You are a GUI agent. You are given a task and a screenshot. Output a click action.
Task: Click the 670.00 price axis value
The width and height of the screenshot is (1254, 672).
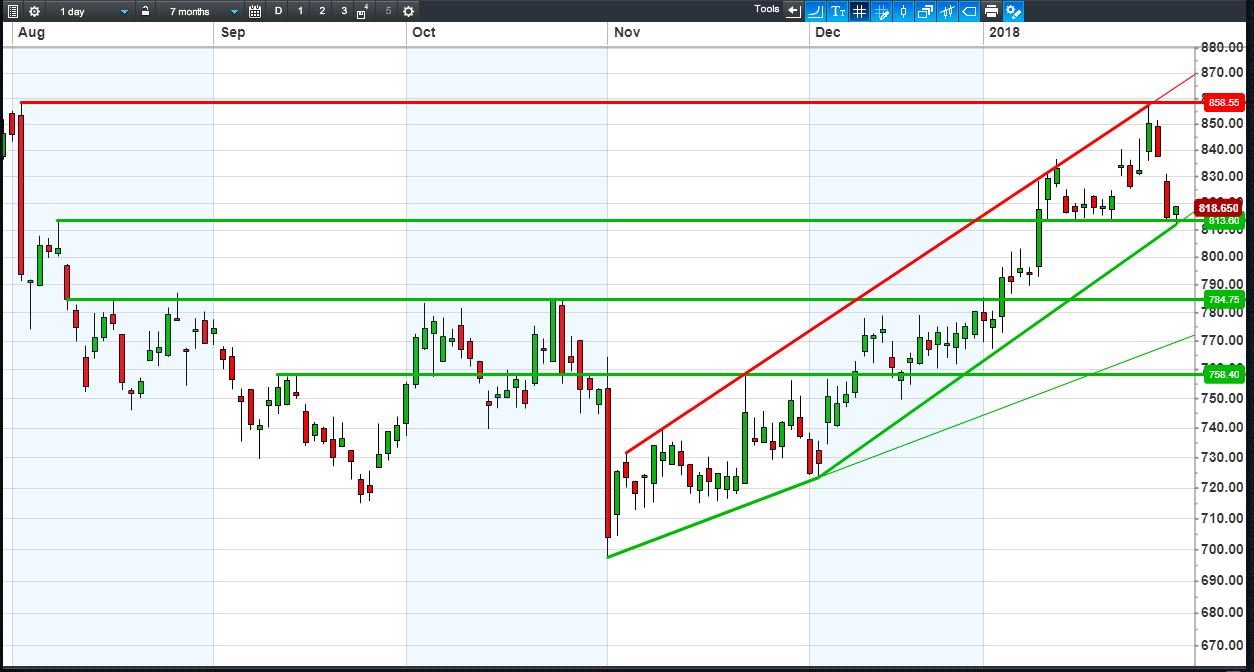(1223, 644)
